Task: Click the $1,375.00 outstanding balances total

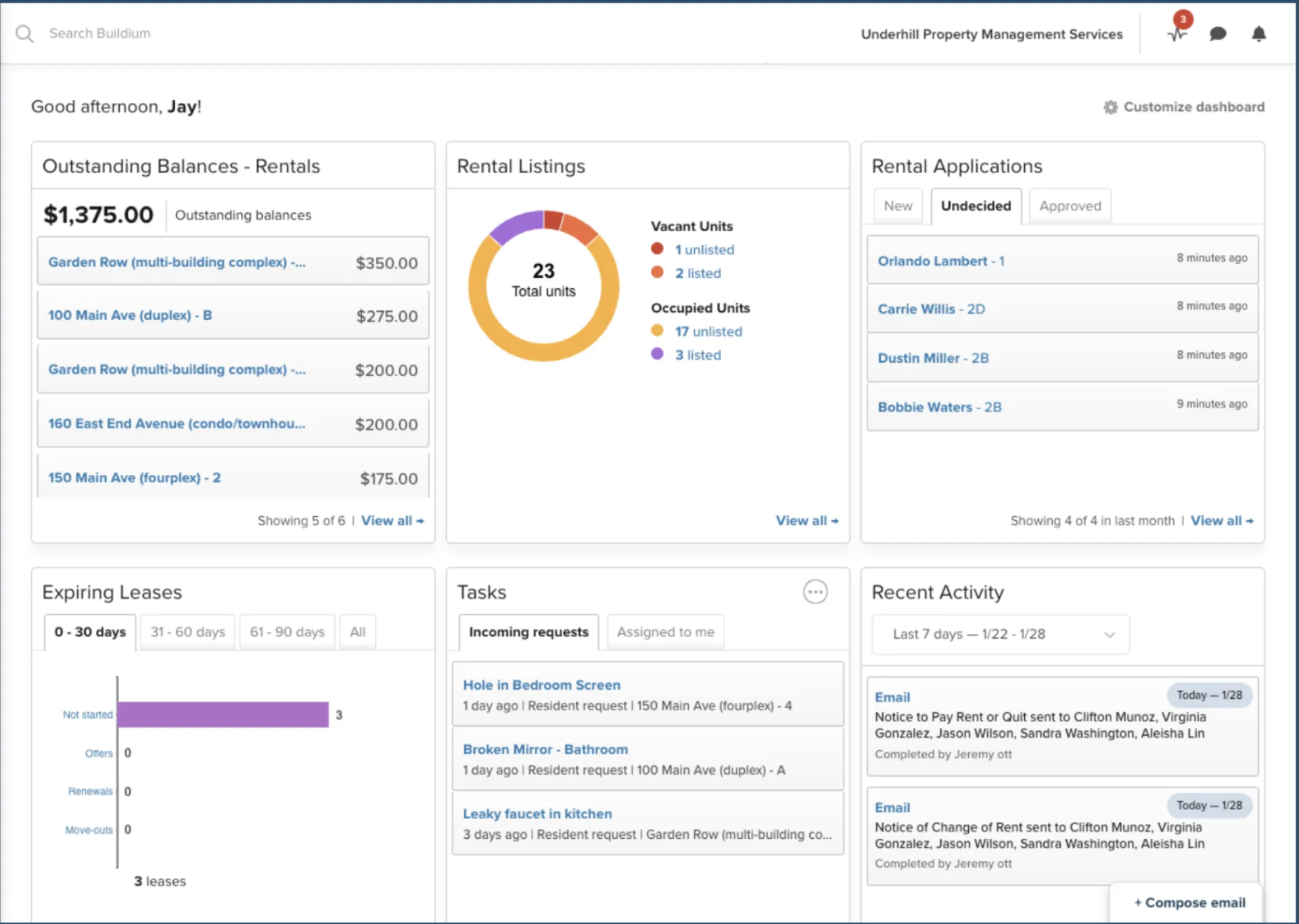Action: (98, 214)
